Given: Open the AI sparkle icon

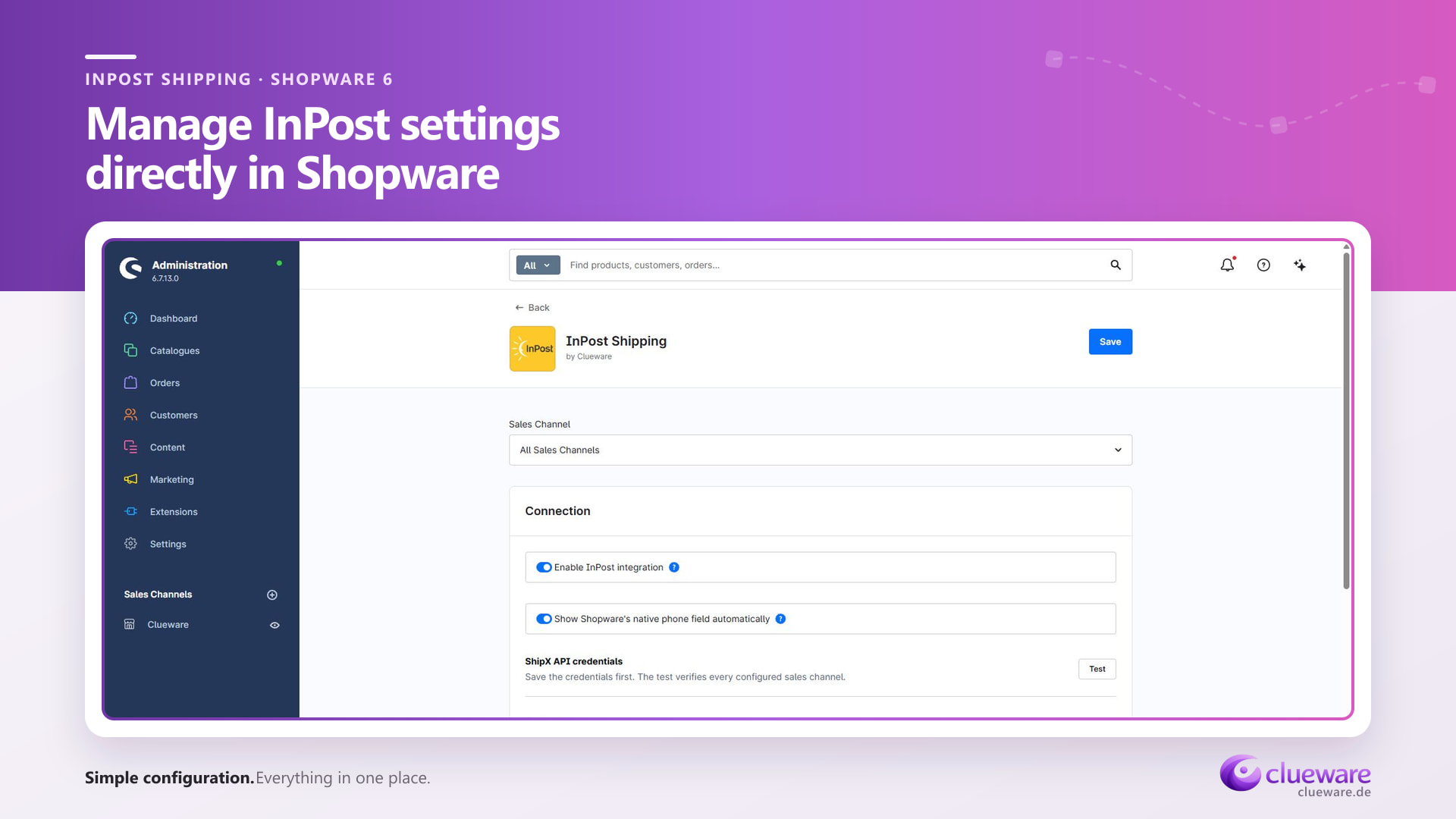Looking at the screenshot, I should click(x=1300, y=265).
